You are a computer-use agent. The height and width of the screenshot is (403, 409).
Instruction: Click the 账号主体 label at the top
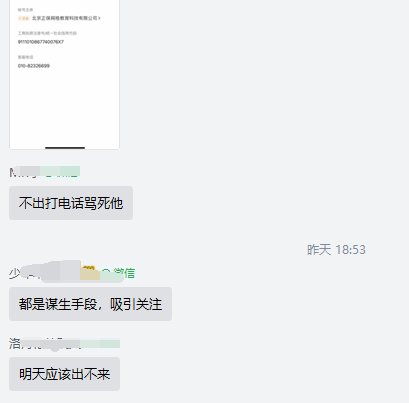(25, 10)
